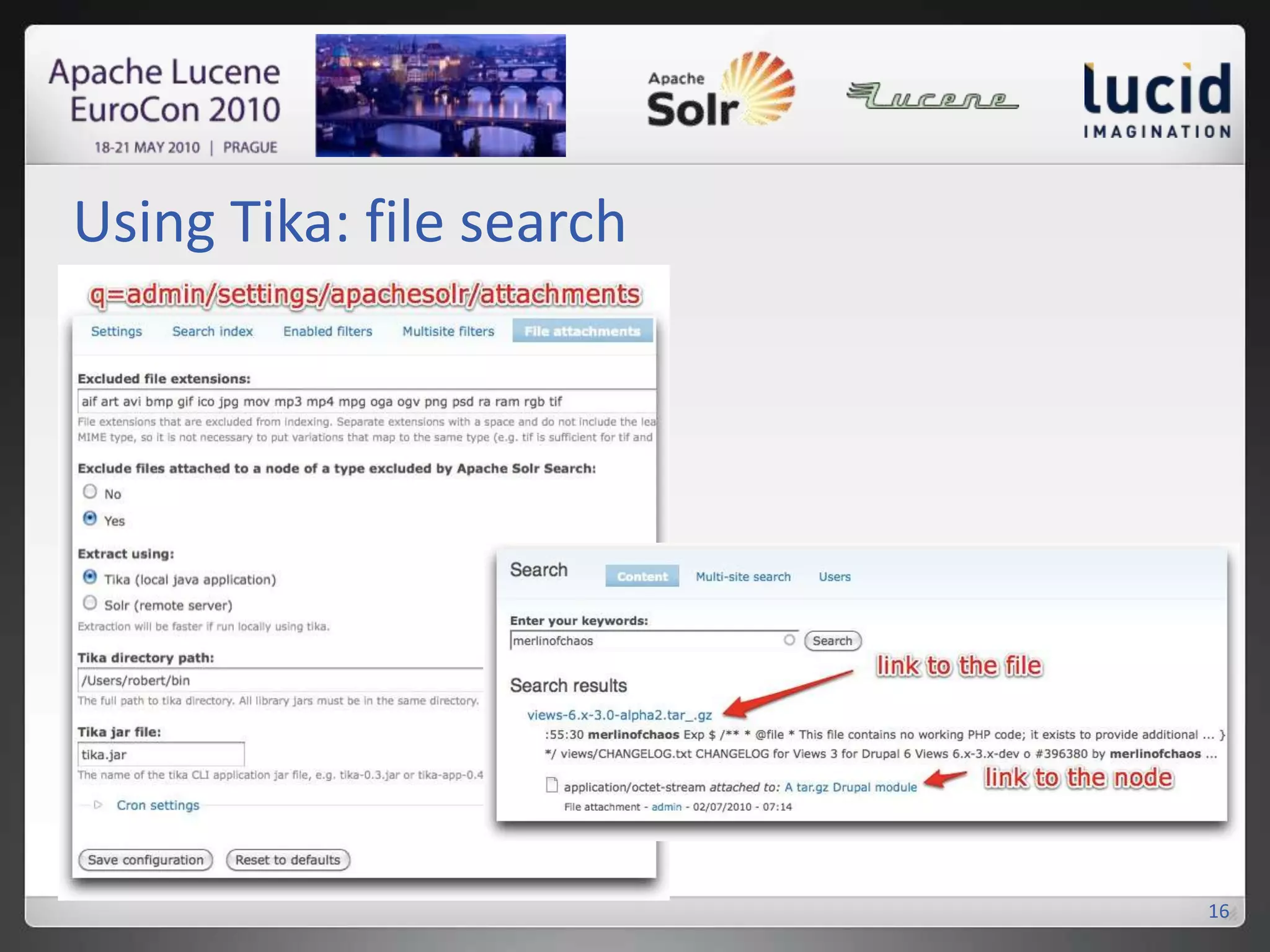Click the Excluded file extensions field
Viewport: 1270px width, 952px height.
point(366,401)
